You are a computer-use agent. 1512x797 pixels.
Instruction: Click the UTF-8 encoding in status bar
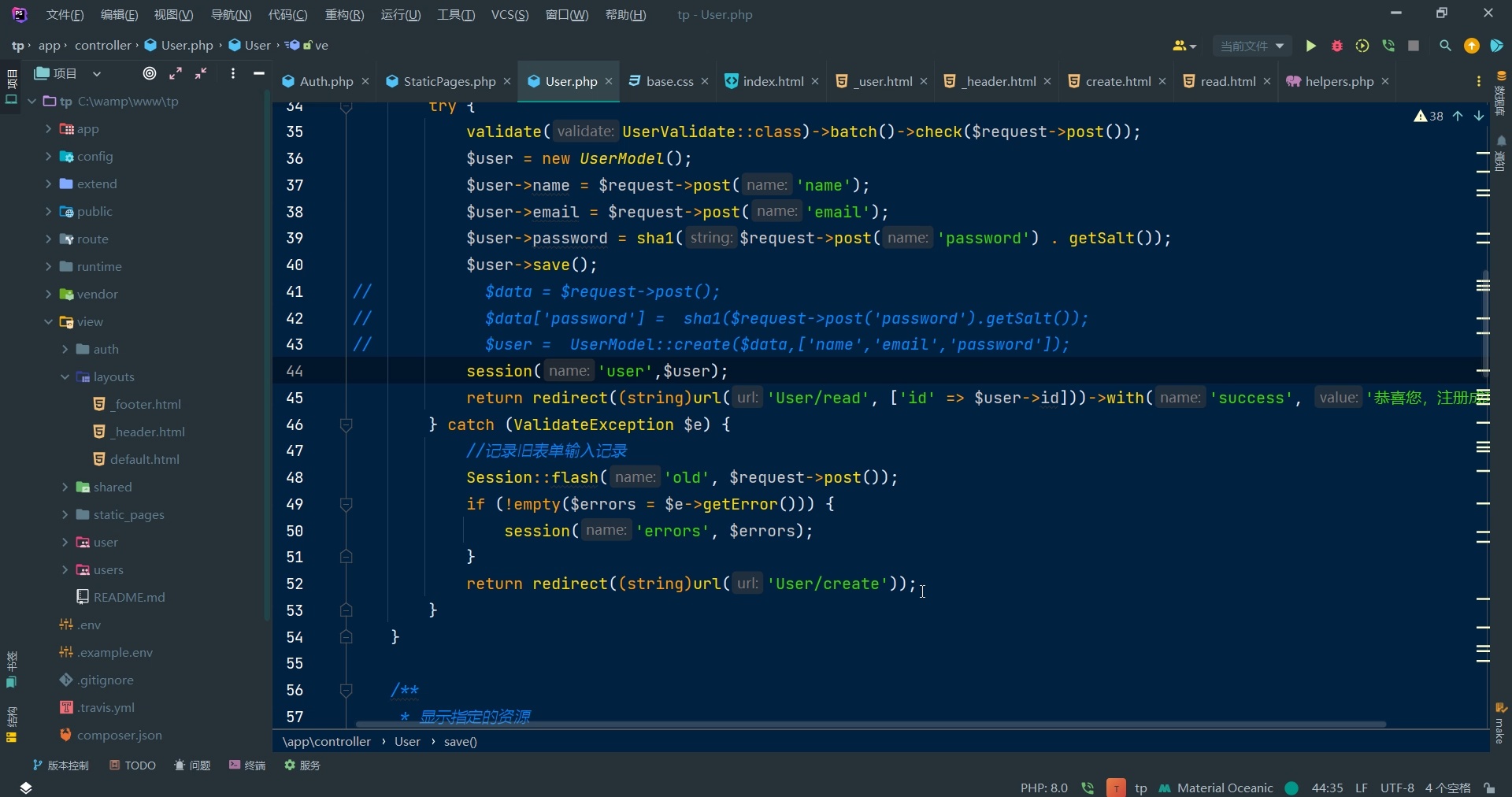pos(1397,788)
